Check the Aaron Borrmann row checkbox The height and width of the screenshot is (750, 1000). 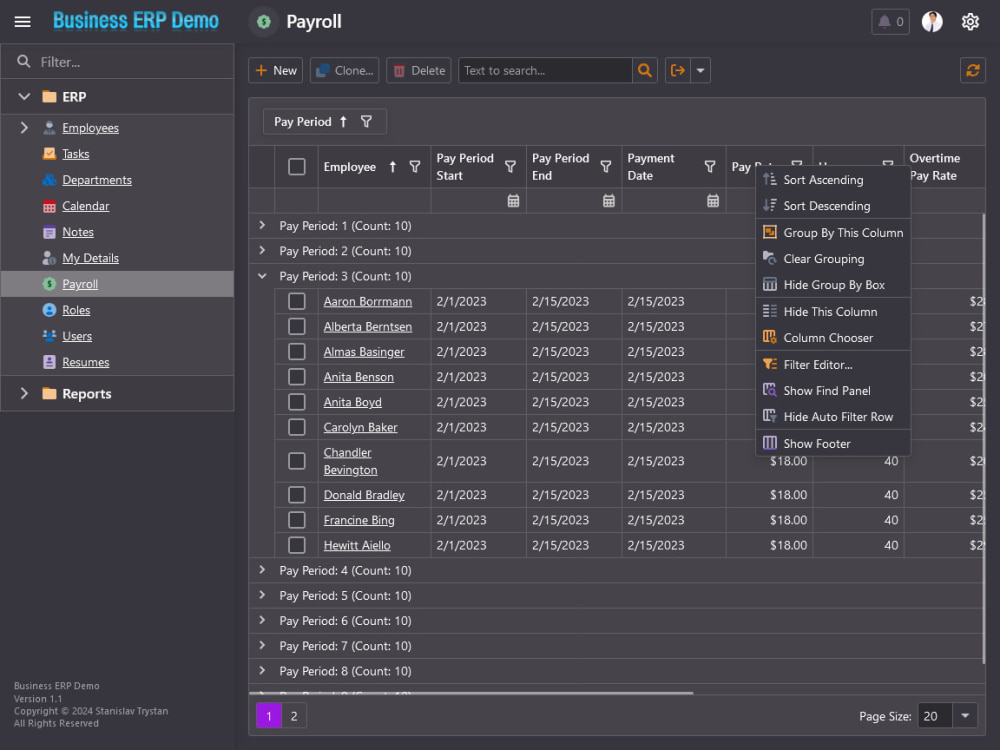point(297,301)
